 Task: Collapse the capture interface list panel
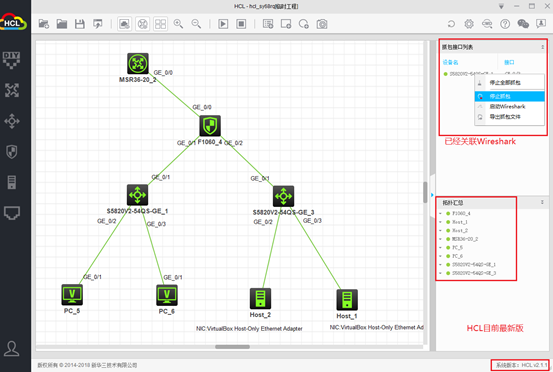[542, 47]
